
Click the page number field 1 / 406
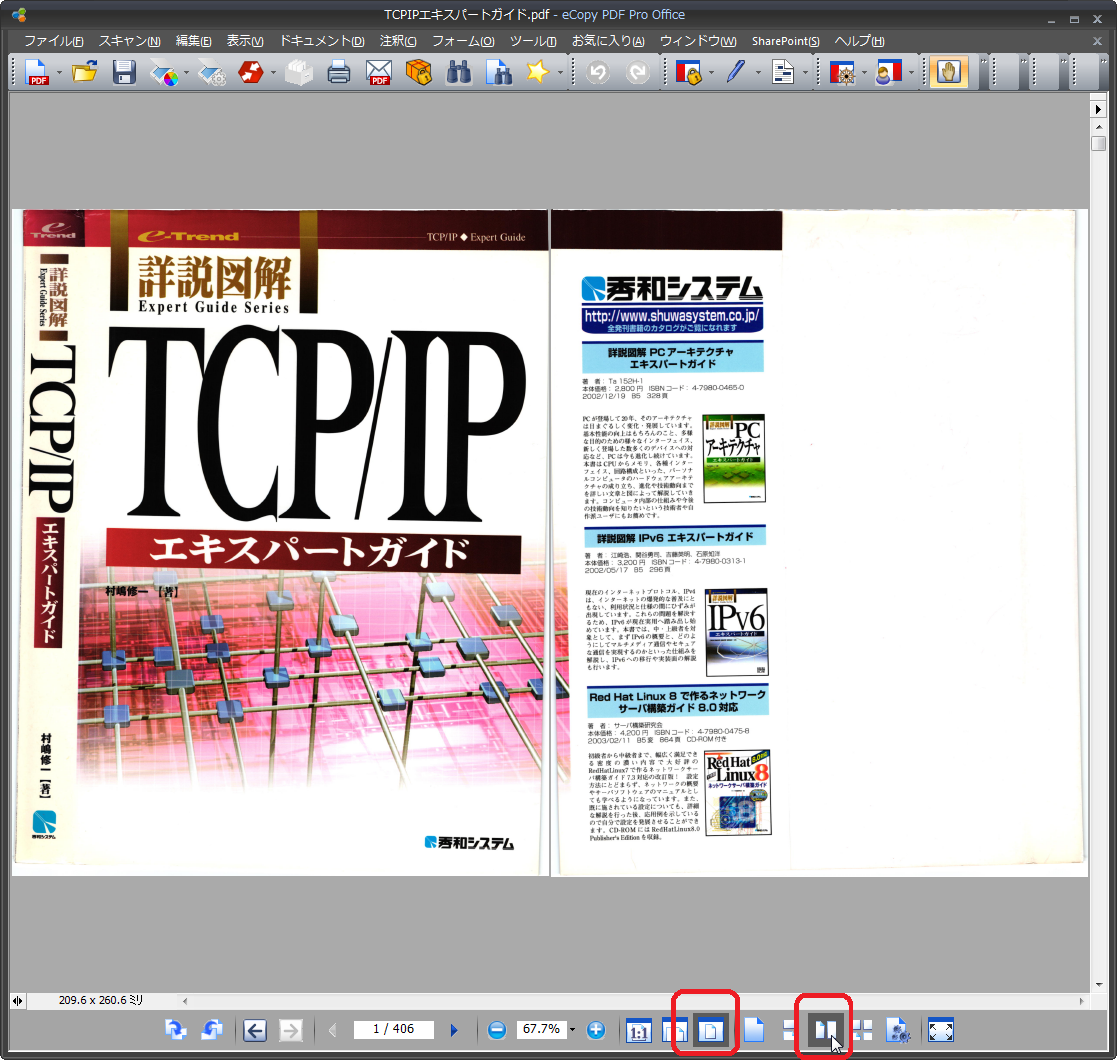point(394,1029)
